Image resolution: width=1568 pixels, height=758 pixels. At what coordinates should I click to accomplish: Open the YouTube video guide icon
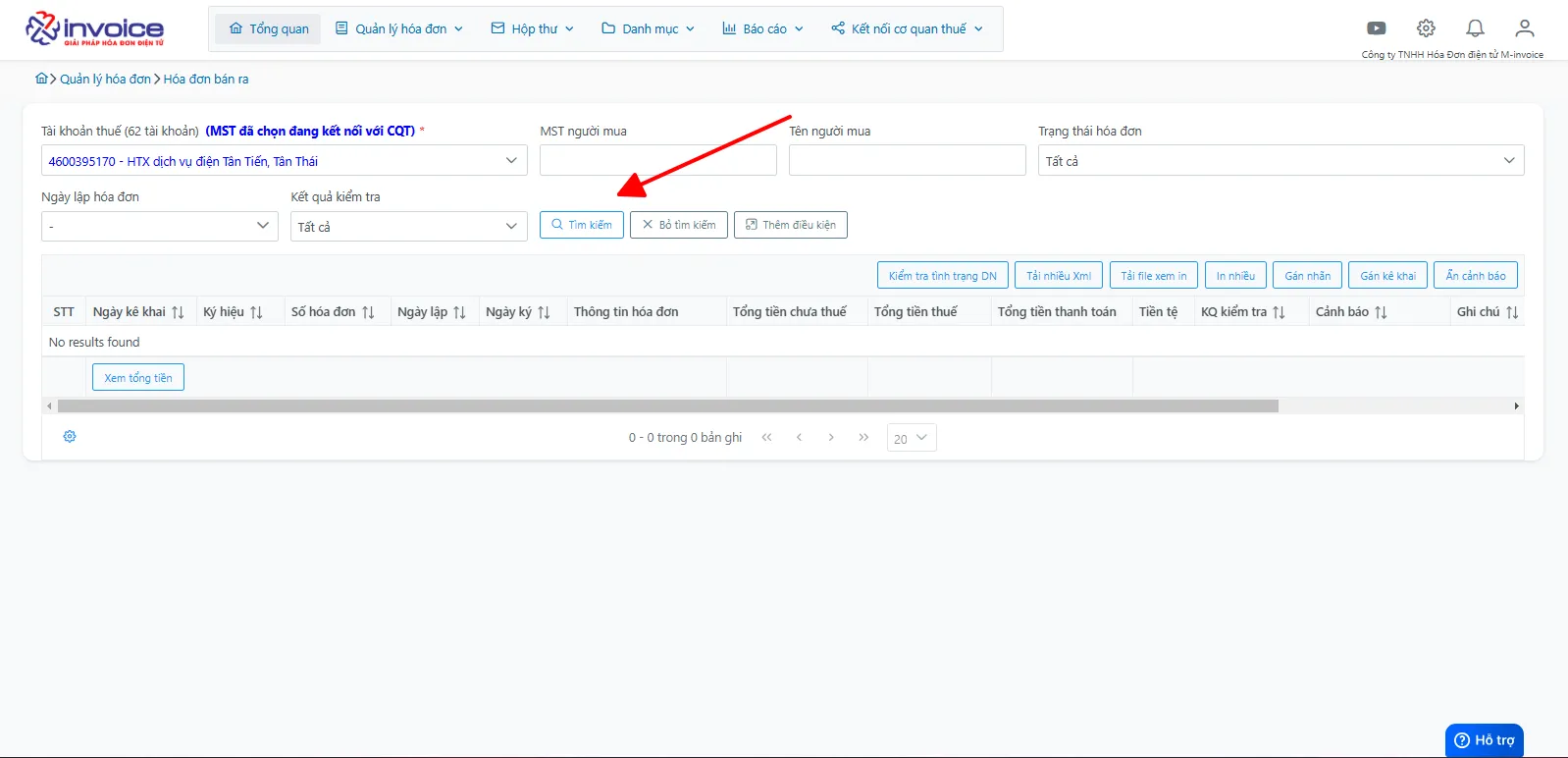coord(1377,28)
